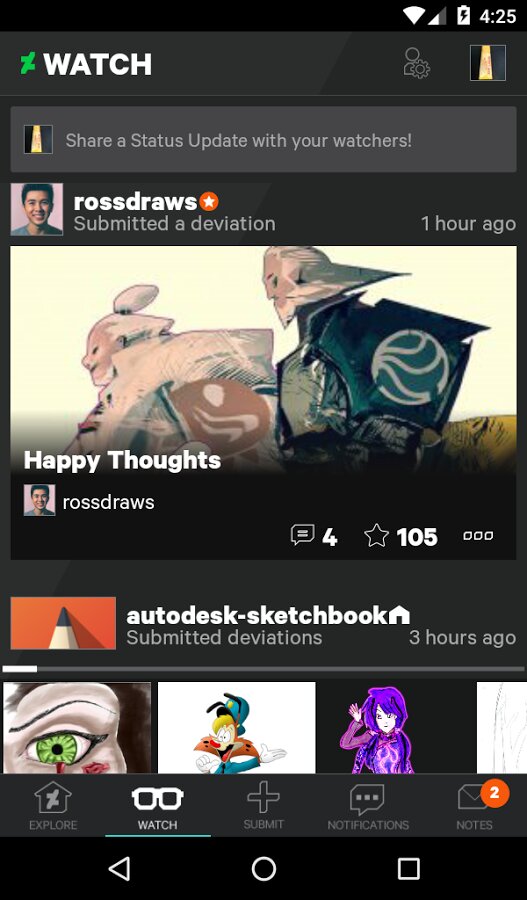Open the three-dot more options menu
Screen dimensions: 527x900
click(x=478, y=536)
